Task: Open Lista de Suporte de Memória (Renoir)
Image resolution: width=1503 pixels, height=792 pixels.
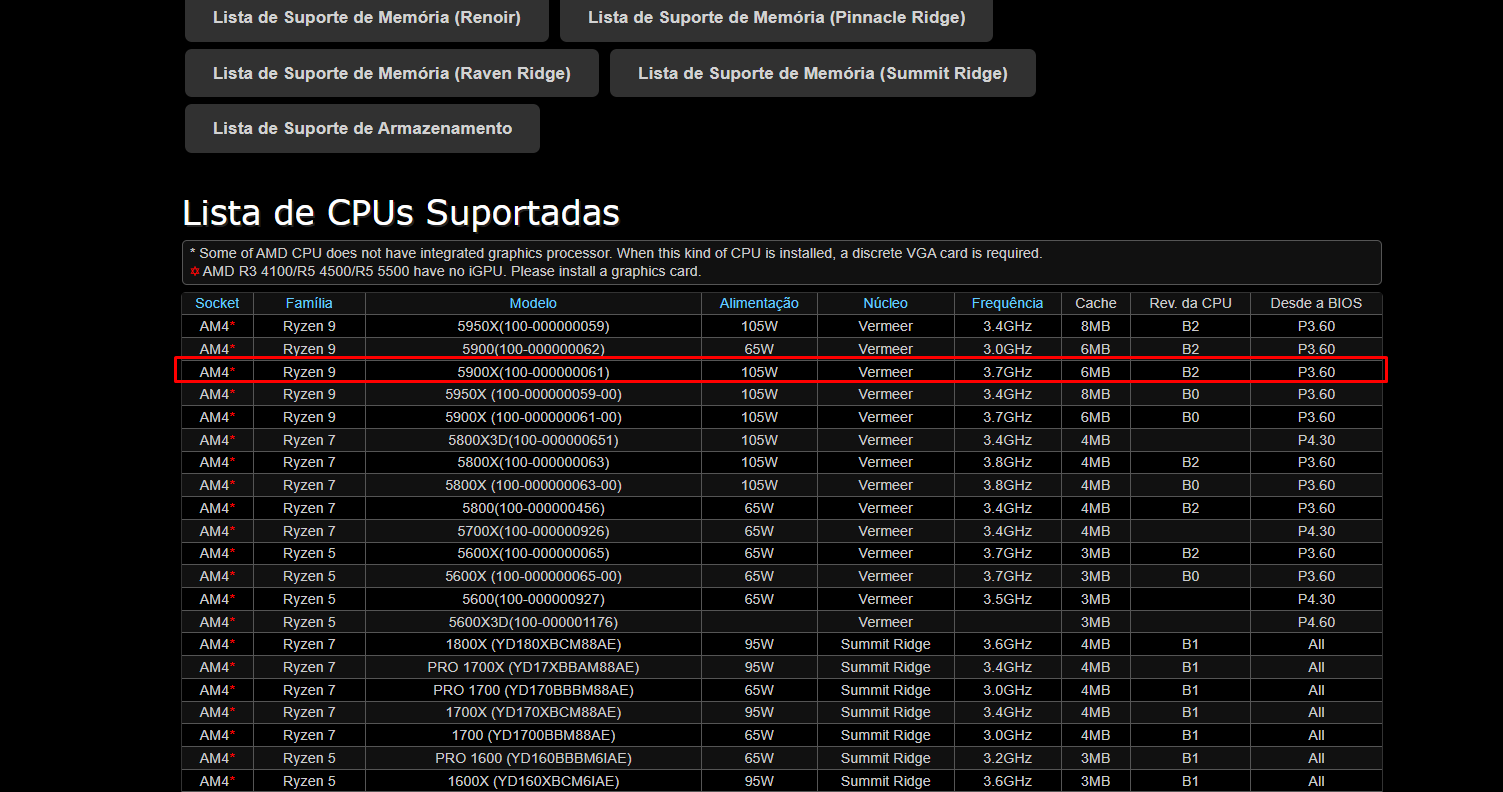Action: [367, 18]
